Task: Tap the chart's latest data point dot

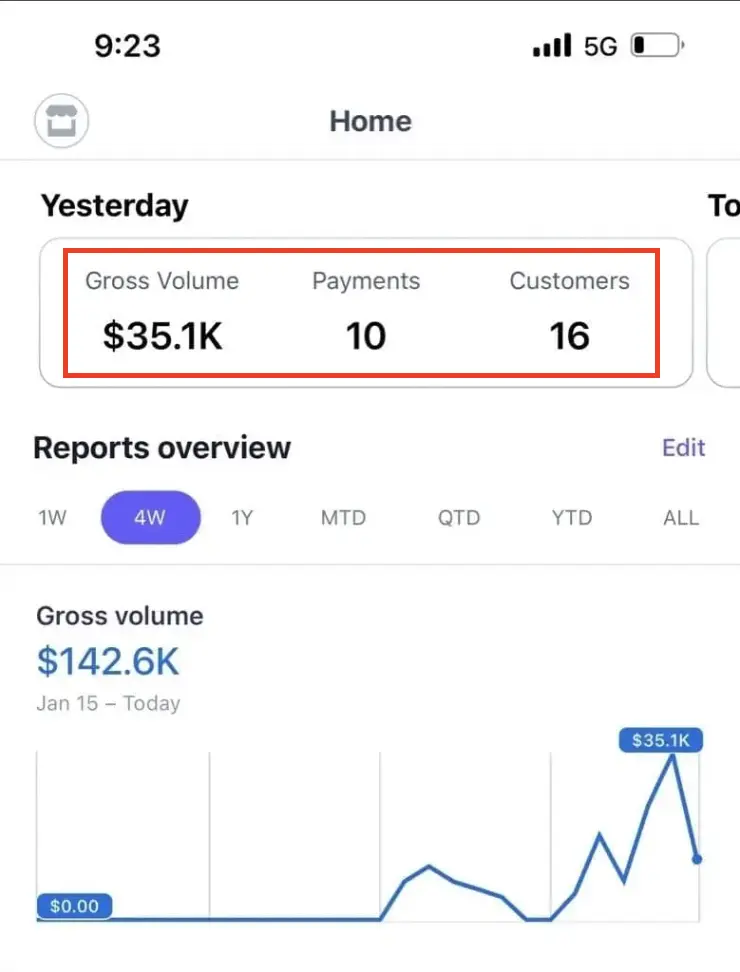Action: point(697,858)
